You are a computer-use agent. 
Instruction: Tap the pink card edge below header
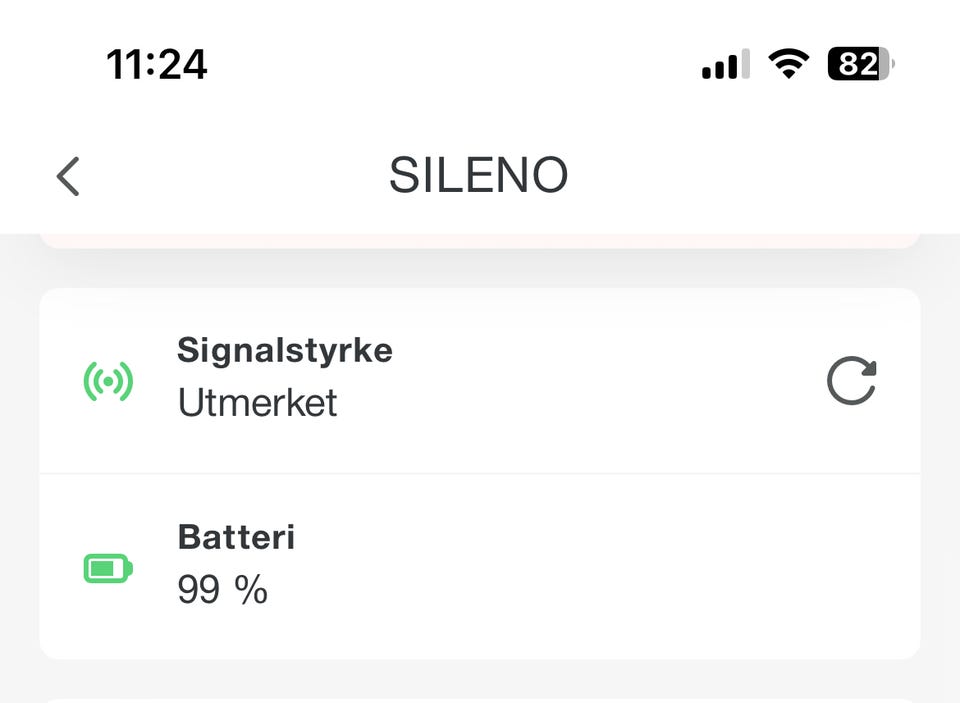click(480, 240)
